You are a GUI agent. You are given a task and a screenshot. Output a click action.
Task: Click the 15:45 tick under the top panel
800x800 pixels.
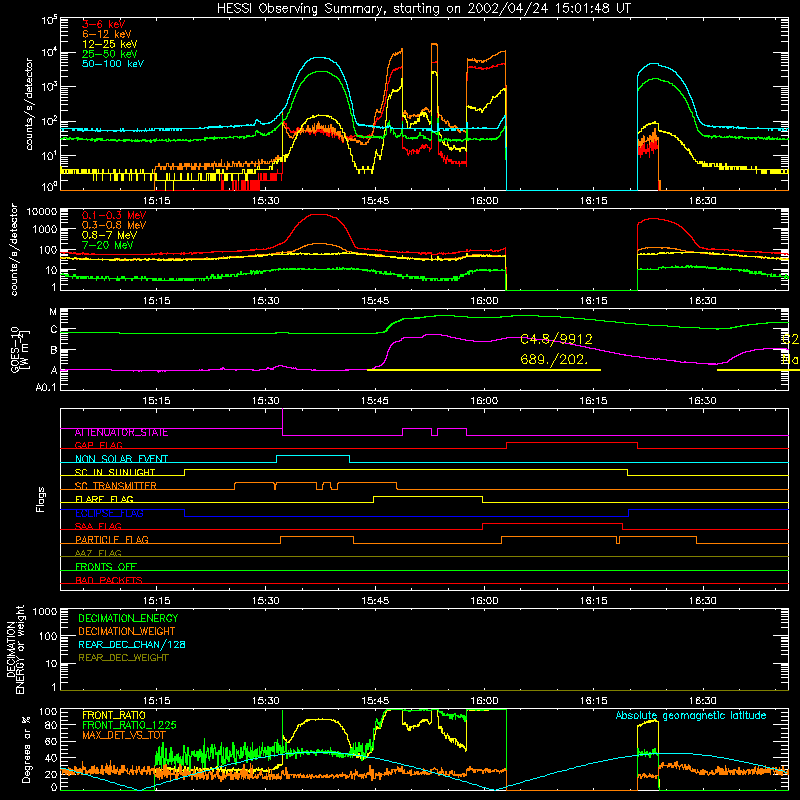point(375,201)
